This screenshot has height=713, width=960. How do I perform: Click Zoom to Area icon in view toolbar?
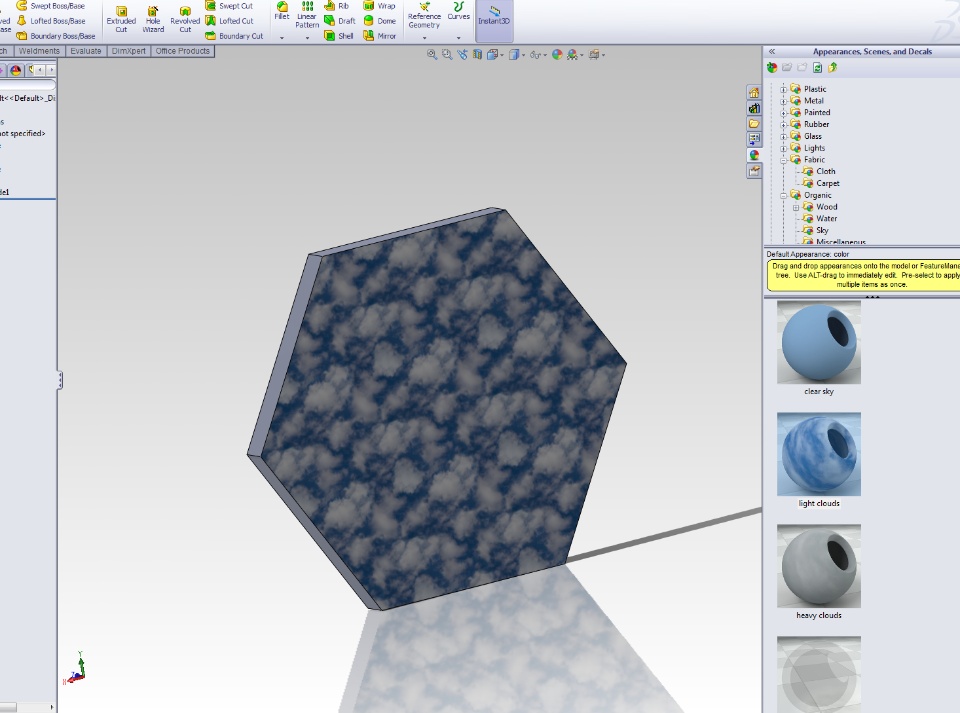point(447,54)
